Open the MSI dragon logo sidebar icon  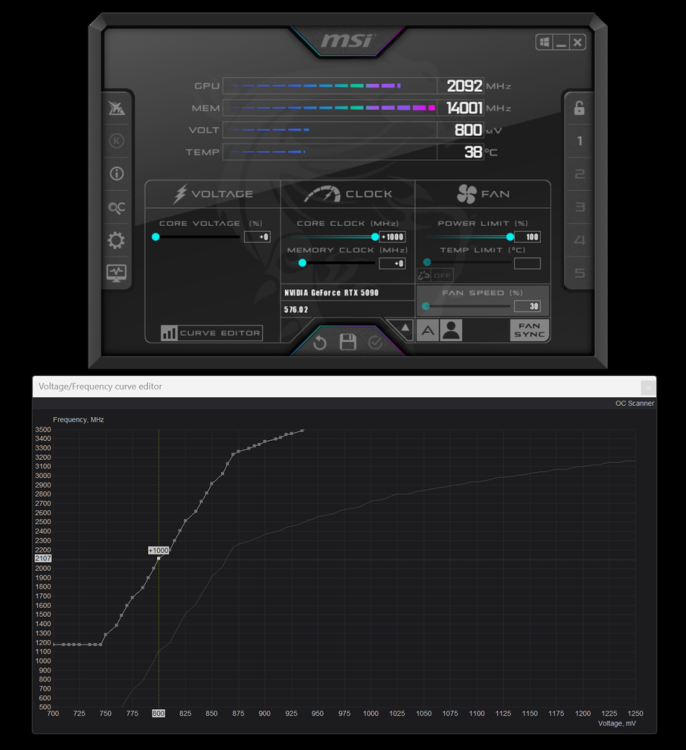[x=116, y=108]
